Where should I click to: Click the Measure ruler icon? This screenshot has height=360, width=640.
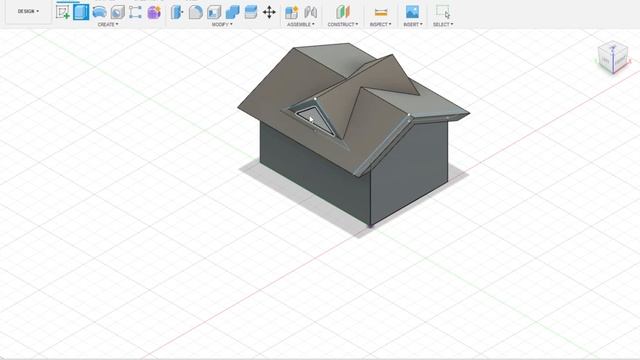tap(380, 12)
